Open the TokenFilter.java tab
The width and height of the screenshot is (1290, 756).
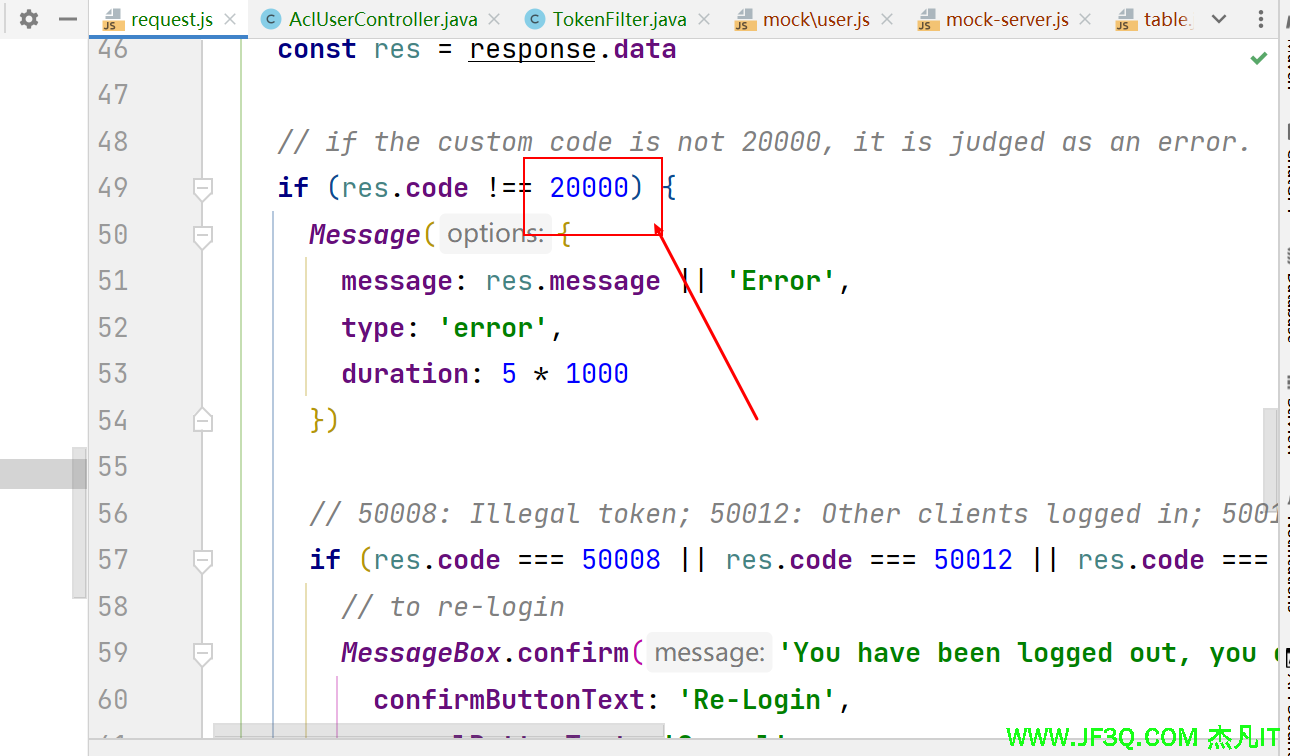click(x=619, y=20)
